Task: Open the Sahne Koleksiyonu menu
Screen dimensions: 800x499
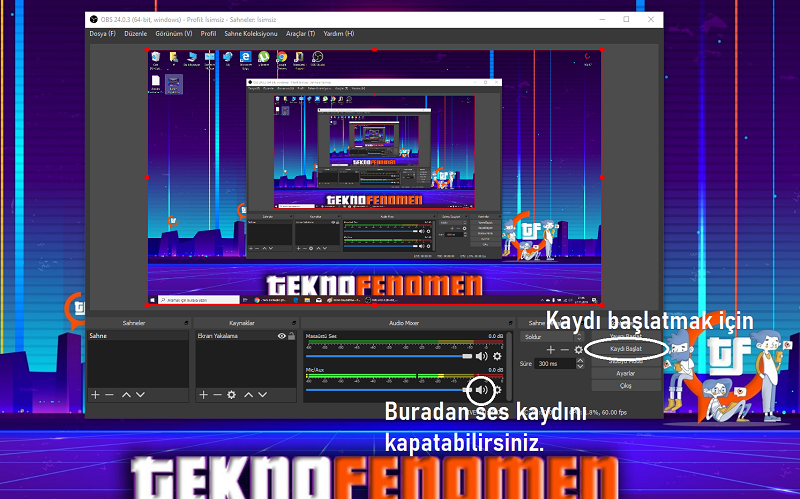Action: pos(251,34)
